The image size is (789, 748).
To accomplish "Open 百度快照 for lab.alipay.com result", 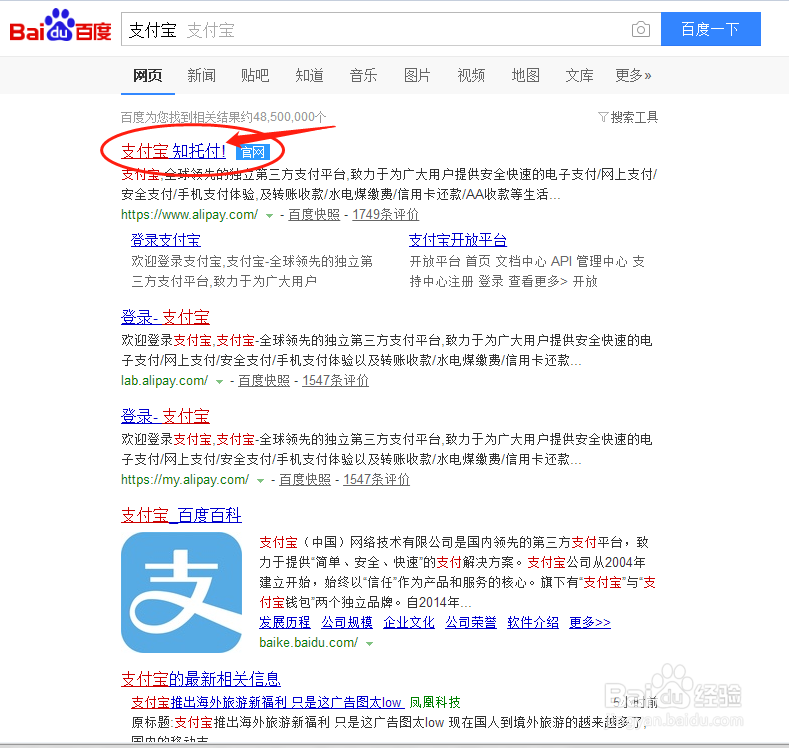I will point(264,381).
